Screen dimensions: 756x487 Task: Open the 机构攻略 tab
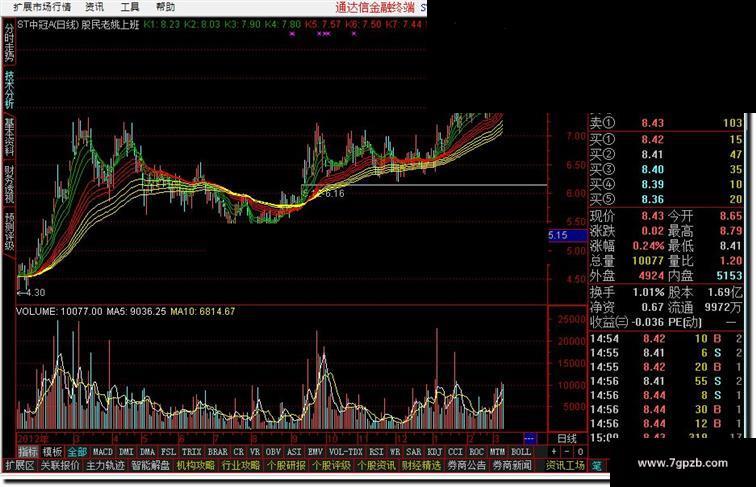196,465
